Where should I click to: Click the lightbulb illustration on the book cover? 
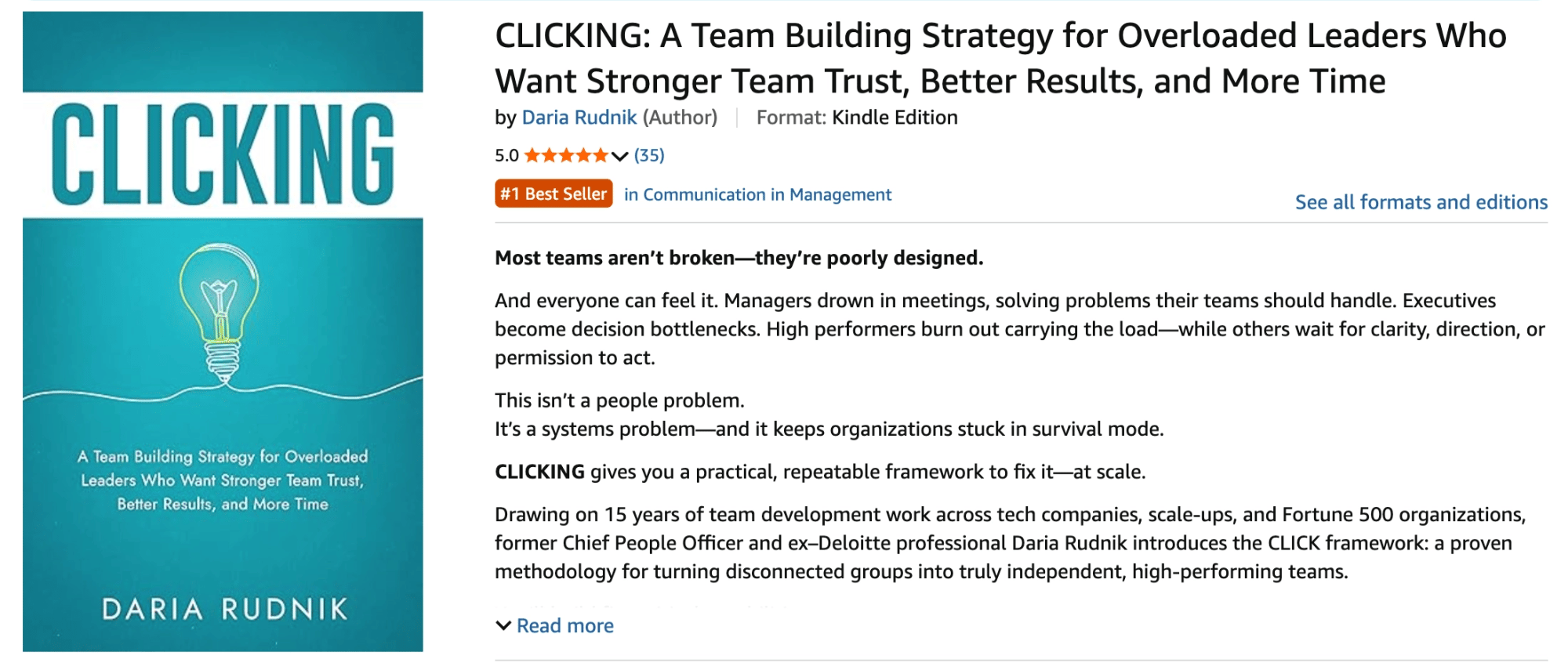click(x=220, y=313)
